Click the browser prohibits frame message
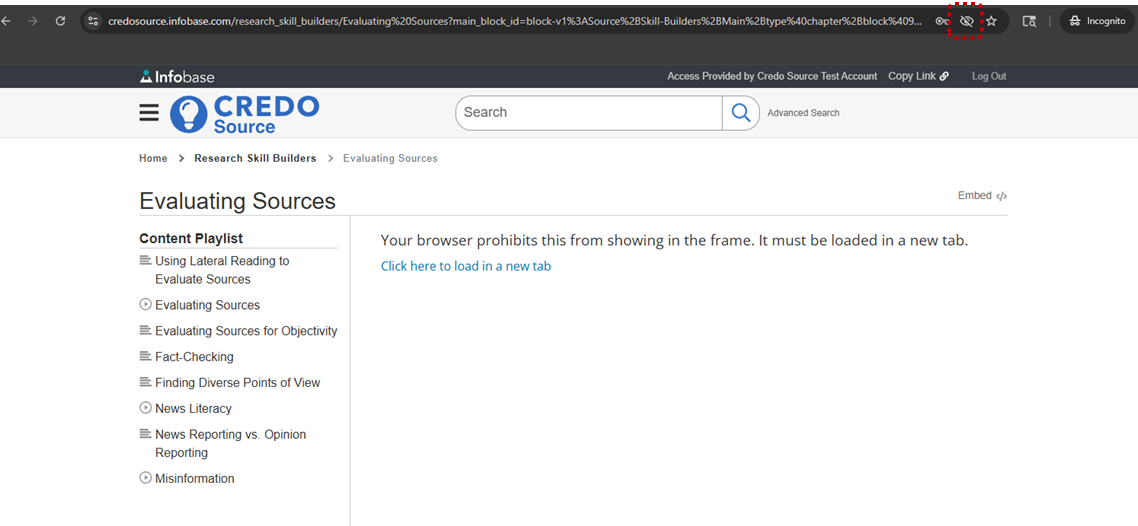 pyautogui.click(x=674, y=241)
